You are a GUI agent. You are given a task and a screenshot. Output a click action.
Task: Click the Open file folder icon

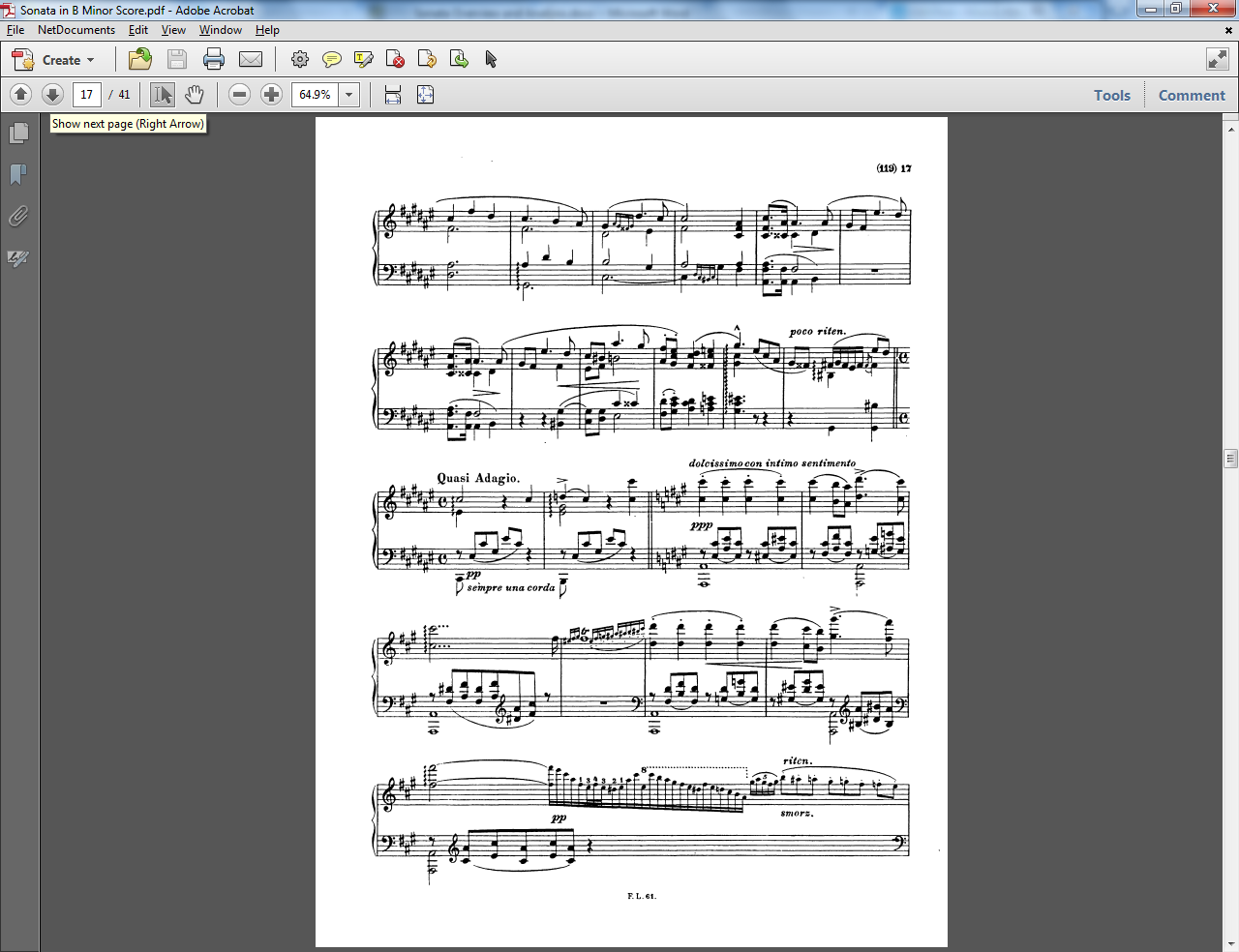pos(140,60)
